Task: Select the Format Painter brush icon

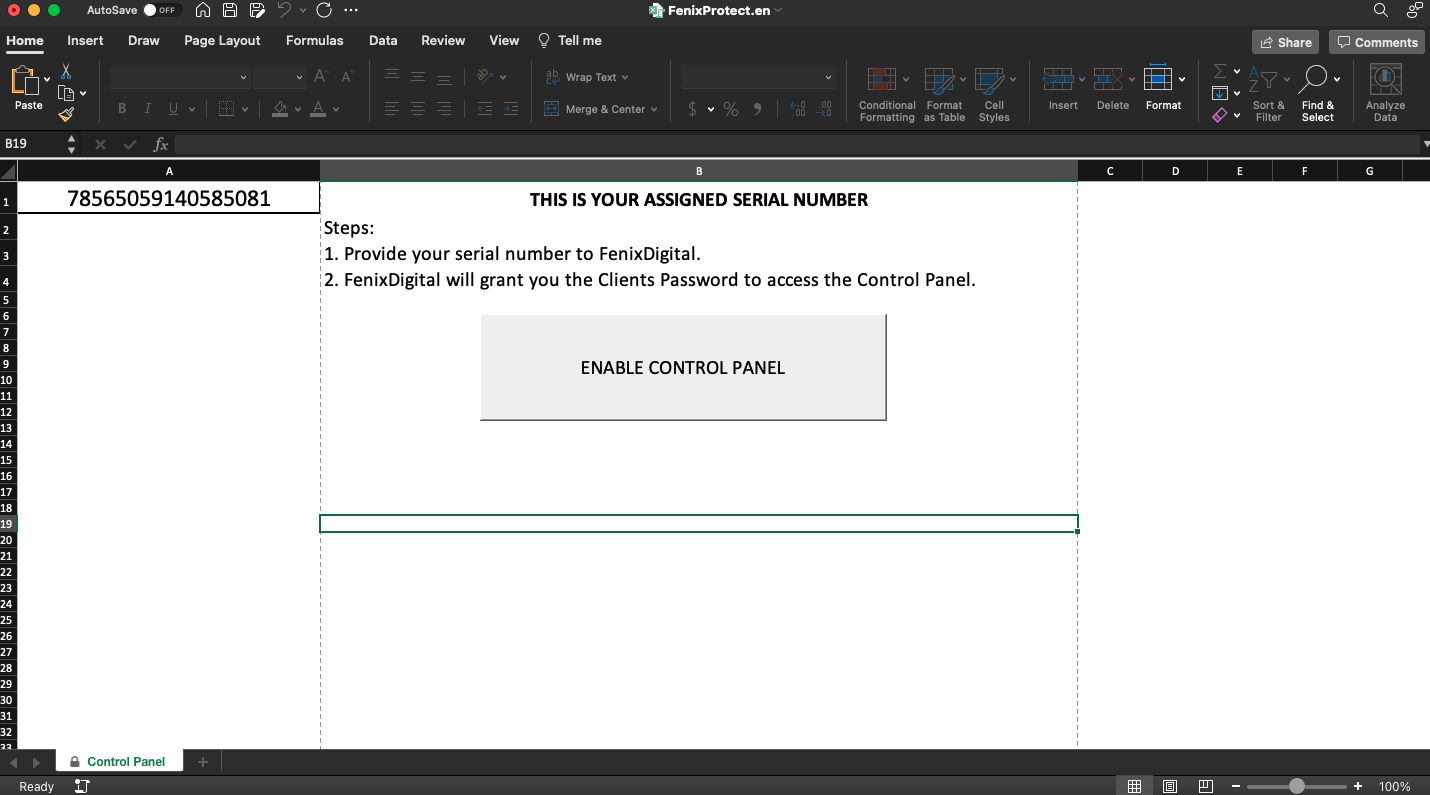Action: (x=66, y=114)
